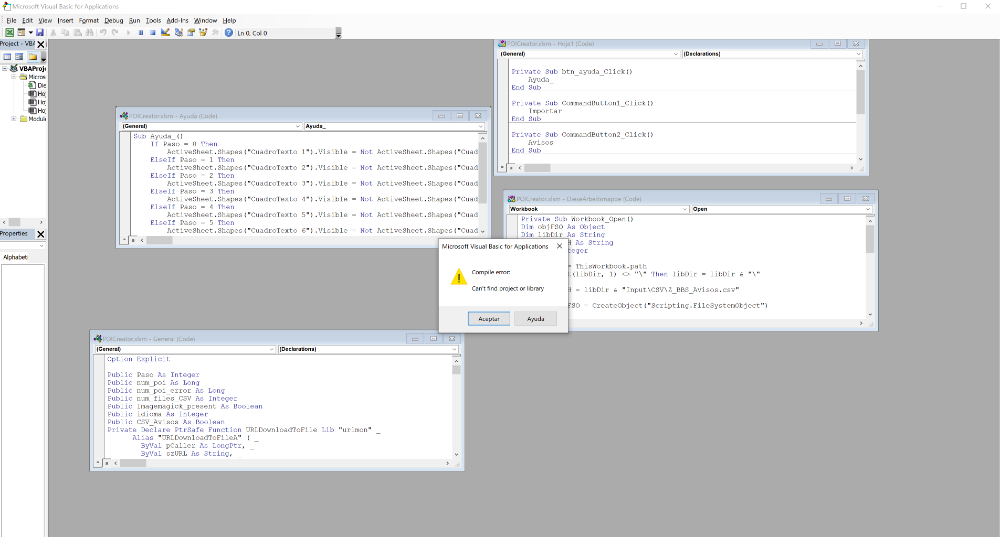The image size is (1000, 537).
Task: Select the VBAProject root tree item
Action: click(28, 68)
